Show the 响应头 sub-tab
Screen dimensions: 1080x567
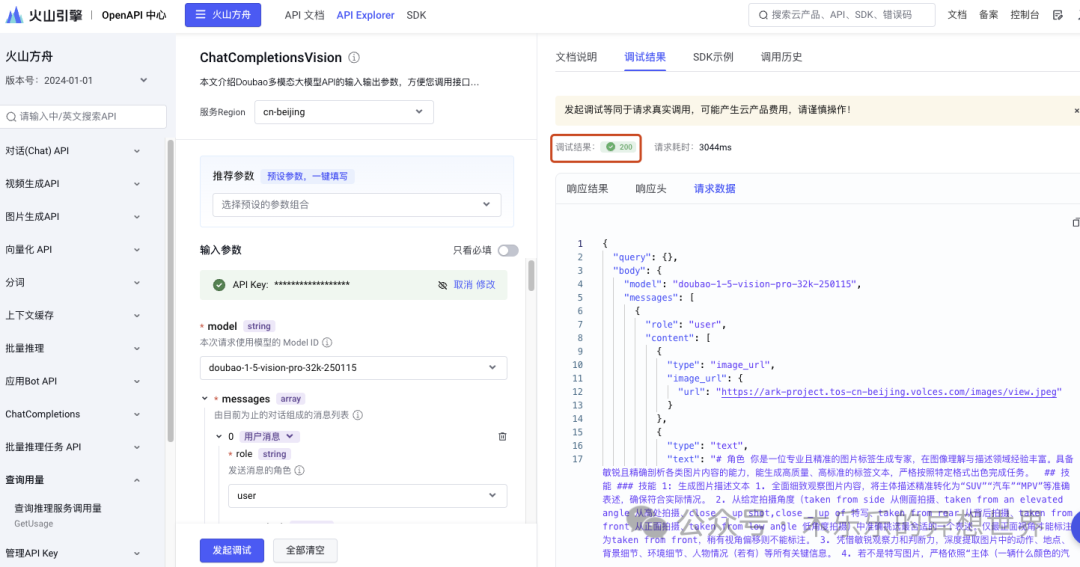(650, 189)
